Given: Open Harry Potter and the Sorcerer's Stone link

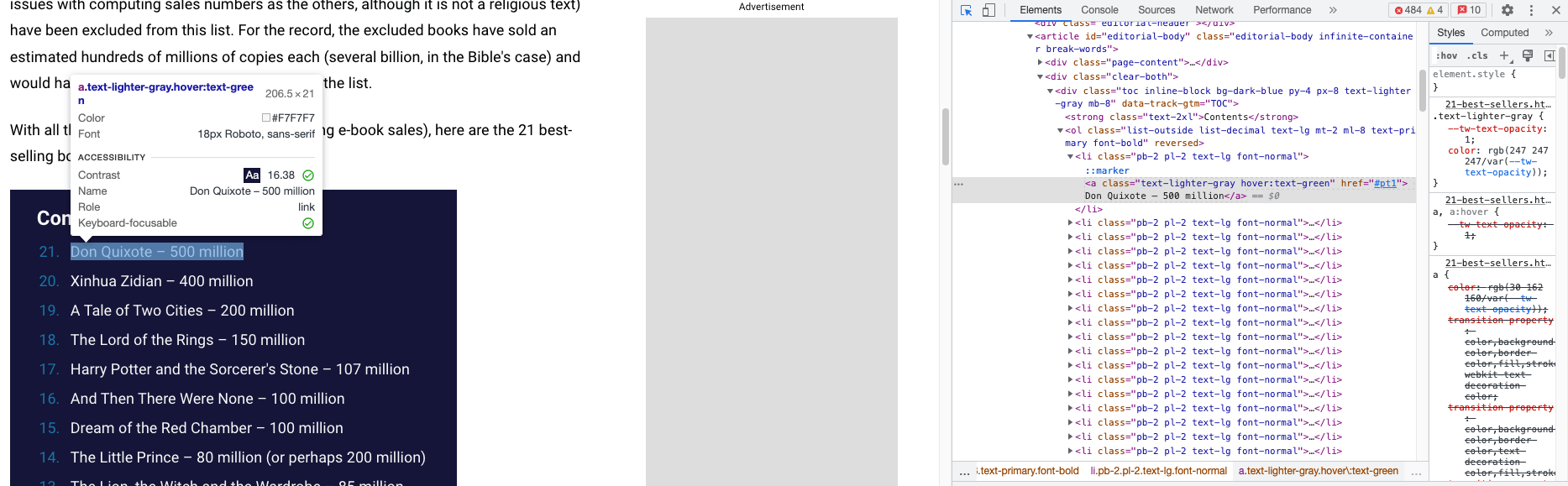Looking at the screenshot, I should [240, 369].
